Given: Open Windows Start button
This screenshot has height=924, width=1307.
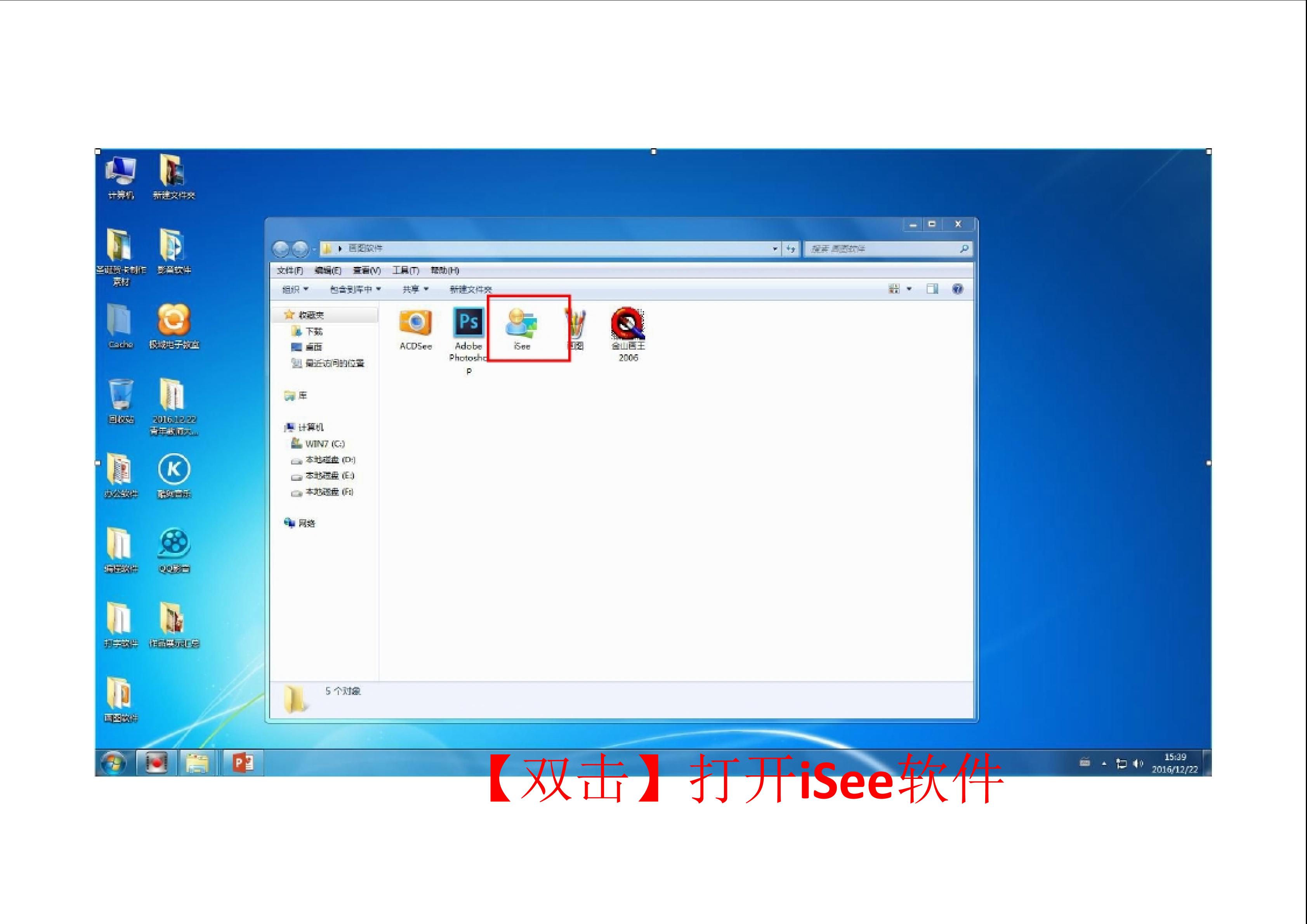Looking at the screenshot, I should pyautogui.click(x=113, y=764).
